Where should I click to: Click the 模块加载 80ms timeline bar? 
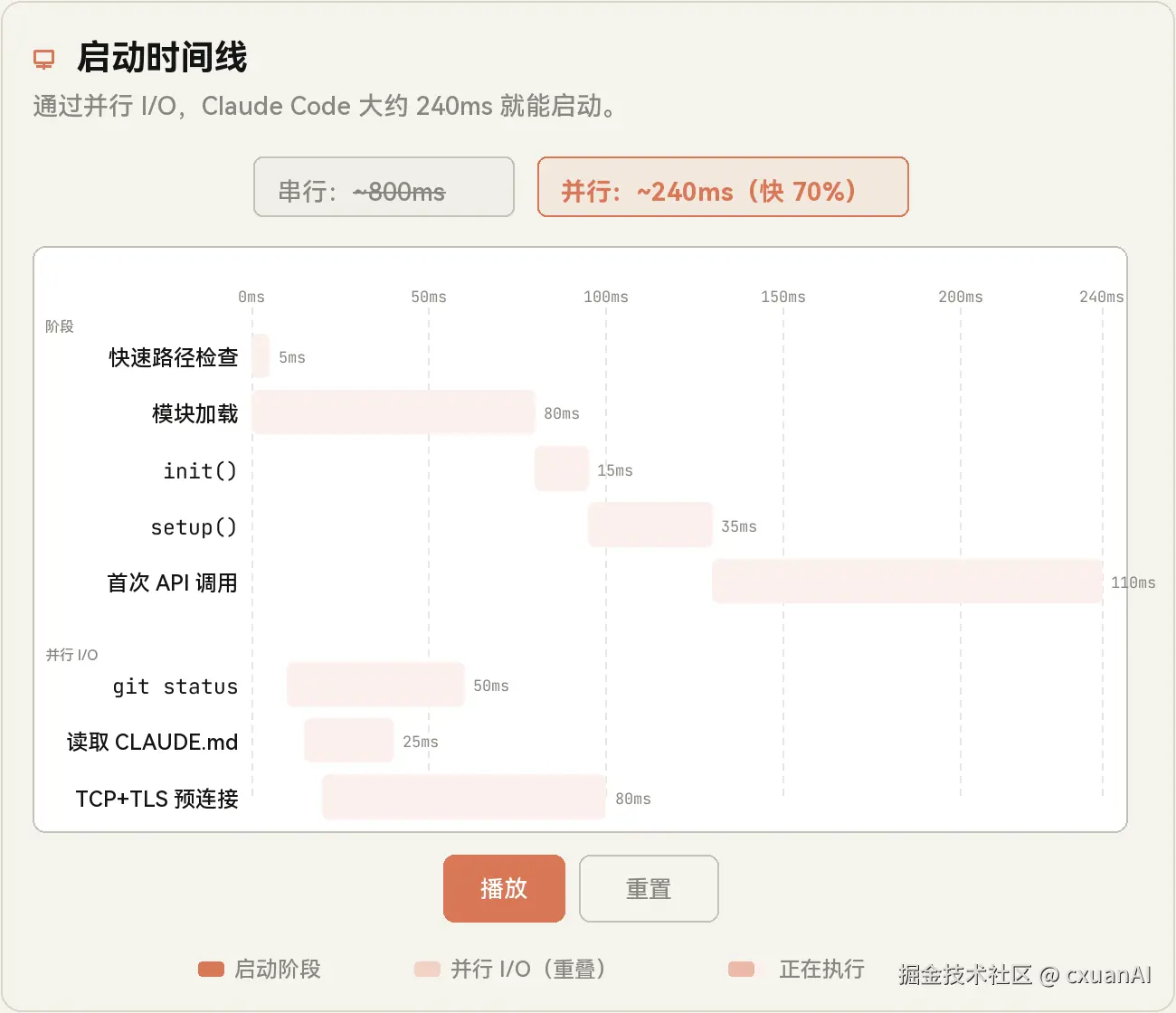(x=394, y=412)
